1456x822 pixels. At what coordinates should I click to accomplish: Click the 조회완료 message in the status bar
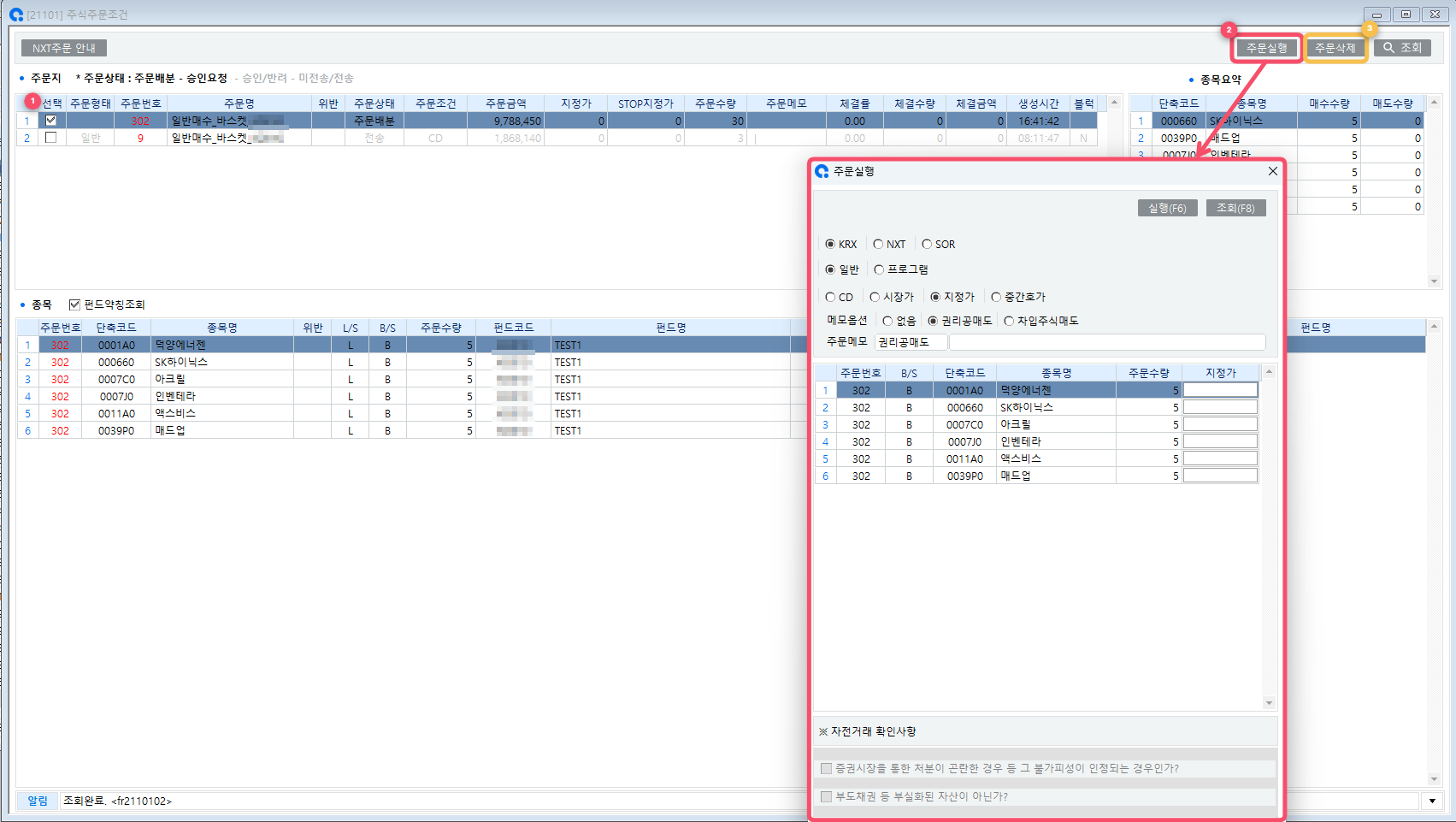coord(117,801)
